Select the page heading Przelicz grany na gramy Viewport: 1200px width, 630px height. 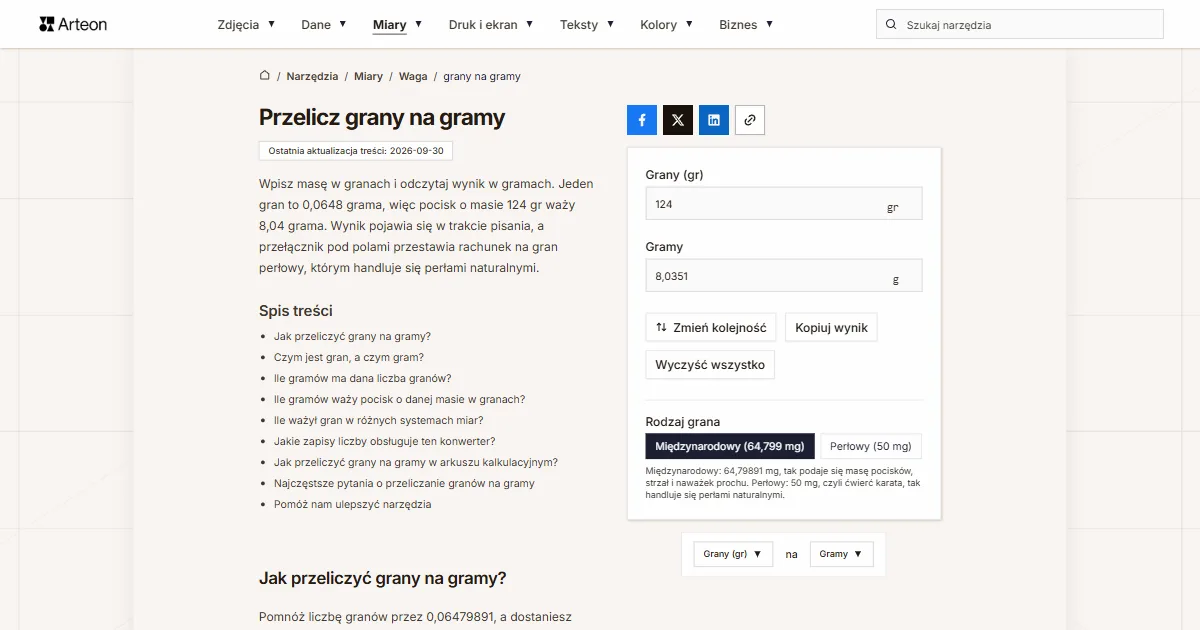382,117
